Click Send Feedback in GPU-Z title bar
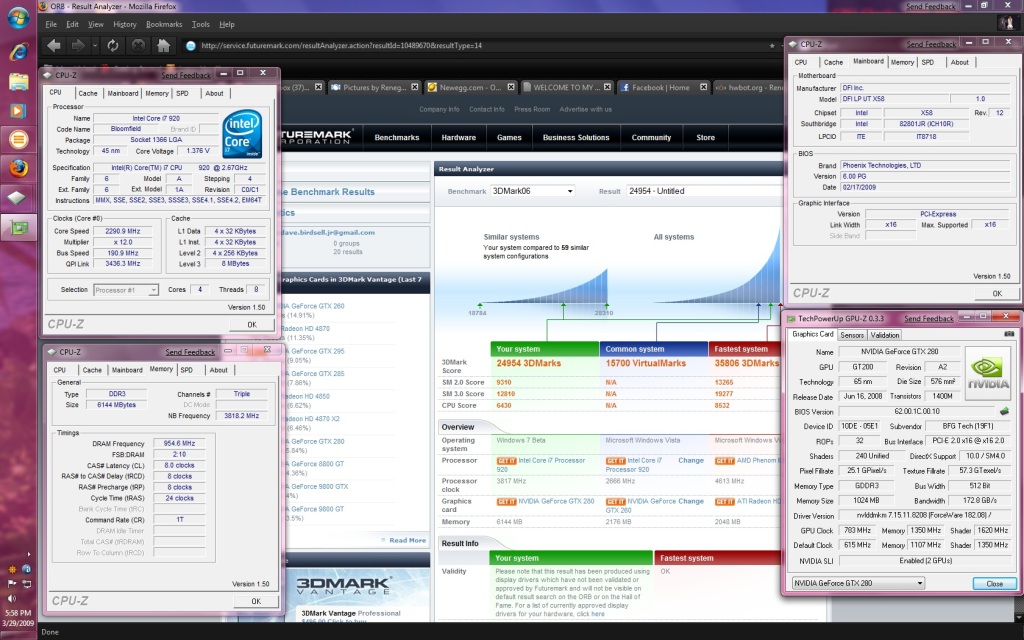Viewport: 1024px width, 640px height. (x=929, y=319)
